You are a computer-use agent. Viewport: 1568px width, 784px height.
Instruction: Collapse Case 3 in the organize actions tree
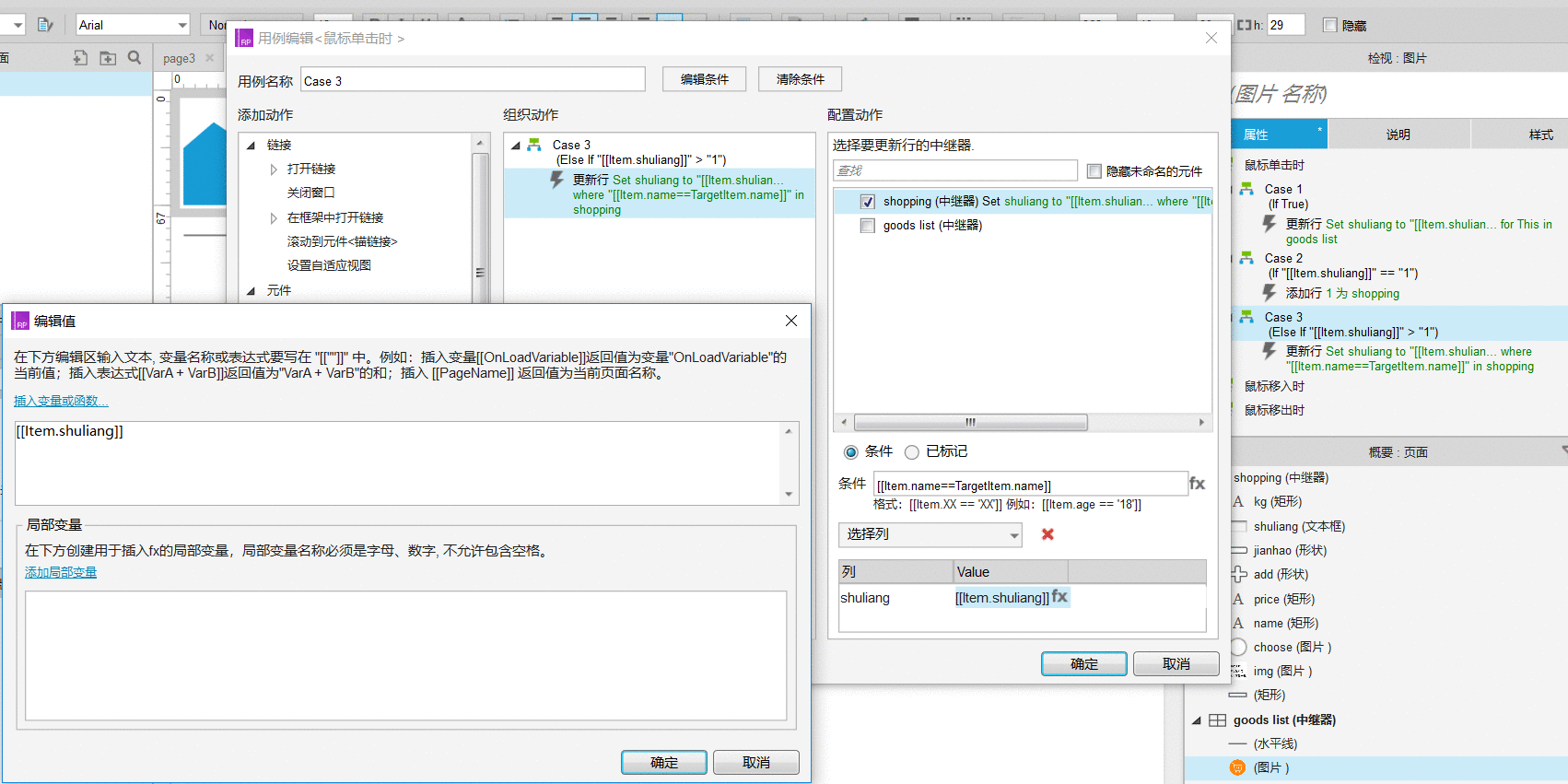tap(516, 145)
